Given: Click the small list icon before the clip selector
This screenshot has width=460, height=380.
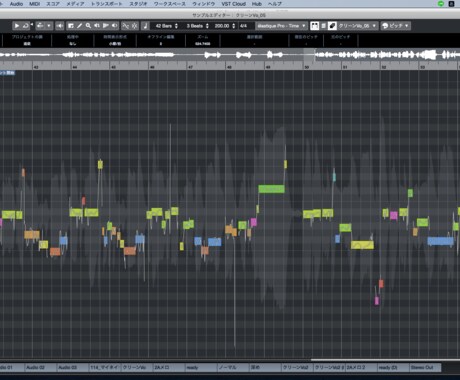Looking at the screenshot, I should tap(323, 26).
